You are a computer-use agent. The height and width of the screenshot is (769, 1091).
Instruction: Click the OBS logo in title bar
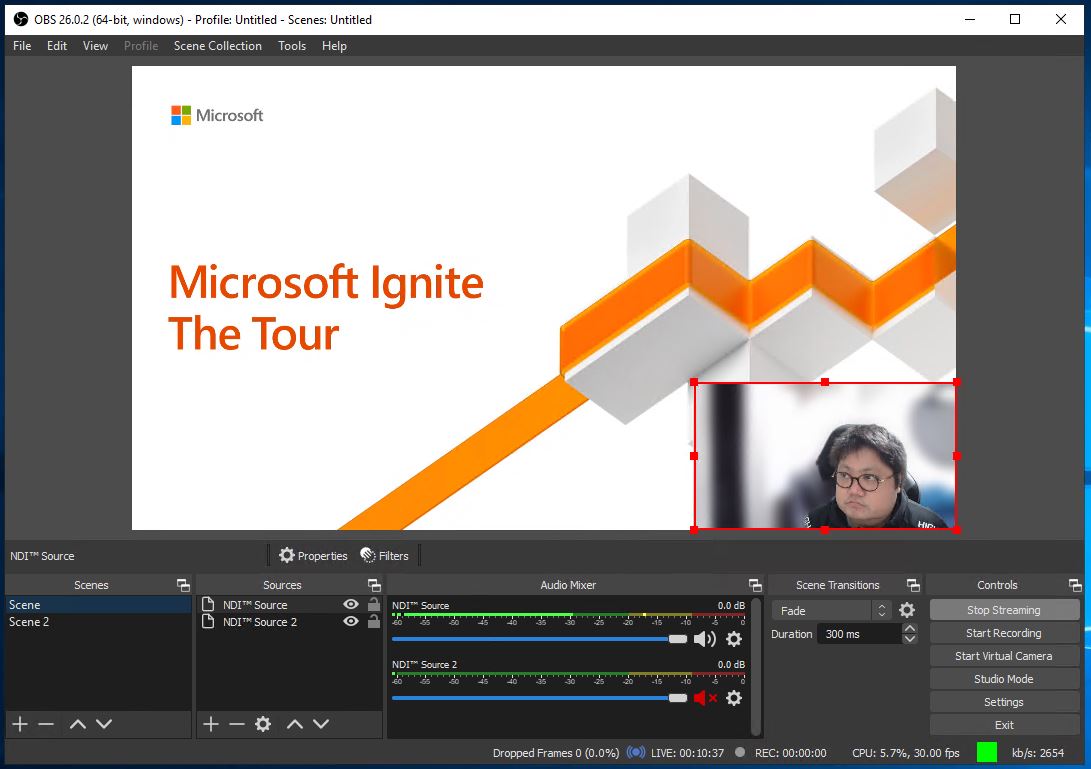coord(21,19)
